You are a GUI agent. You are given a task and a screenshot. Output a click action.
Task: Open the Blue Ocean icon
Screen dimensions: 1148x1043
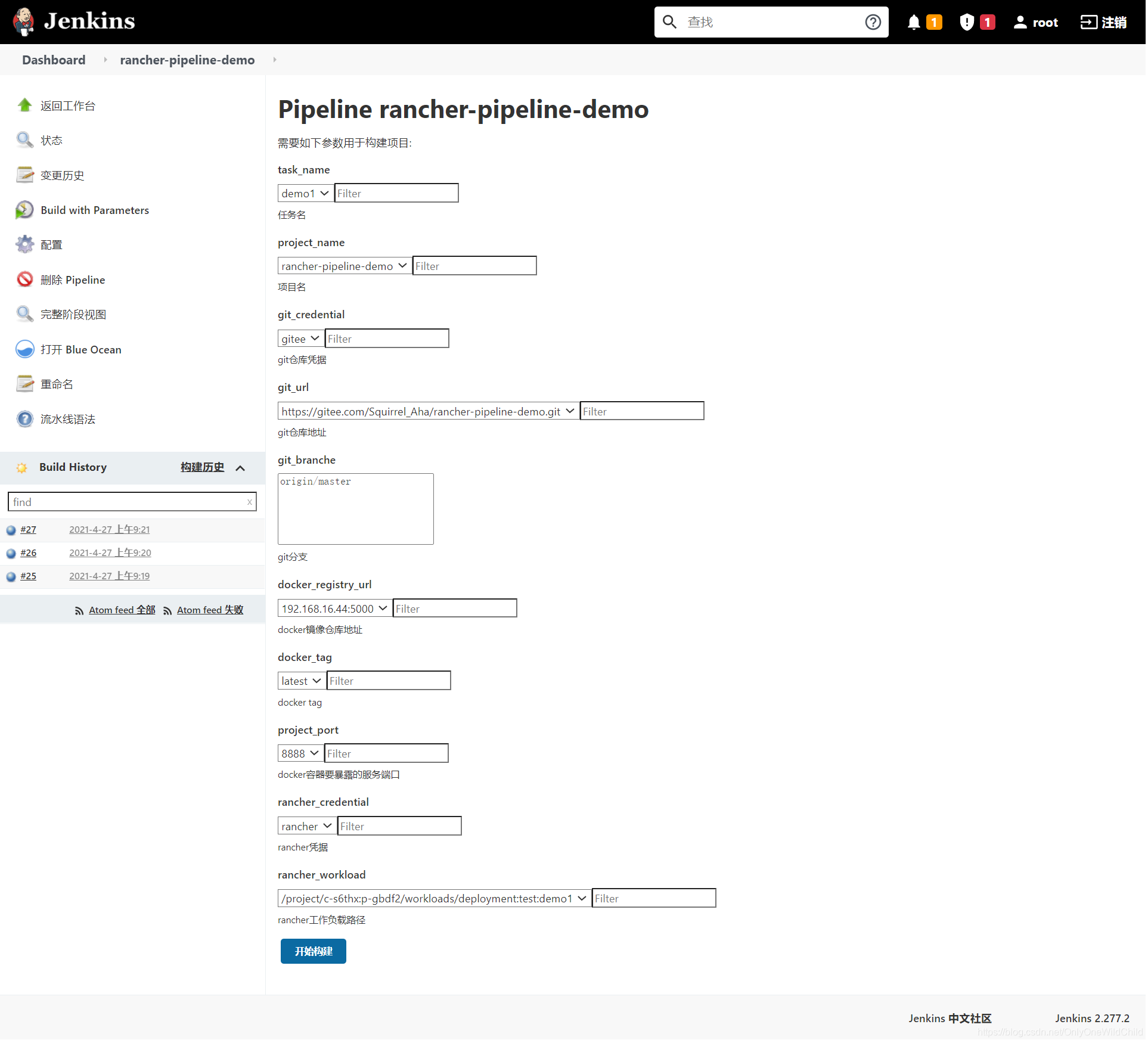click(x=24, y=350)
